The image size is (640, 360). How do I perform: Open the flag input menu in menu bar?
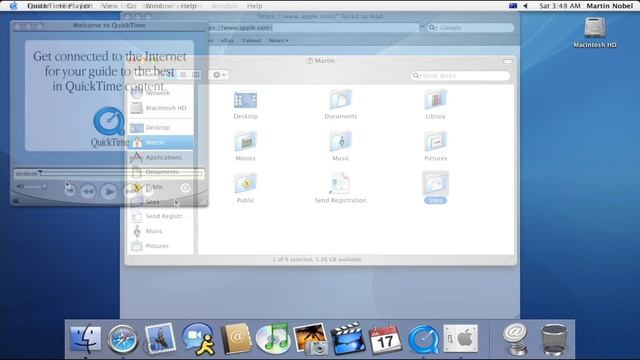click(513, 6)
